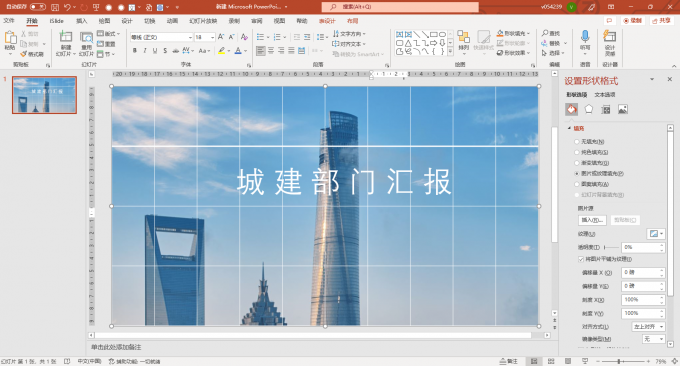This screenshot has width=680, height=366.
Task: Switch to the iSlide ribbon tab
Action: click(x=56, y=21)
